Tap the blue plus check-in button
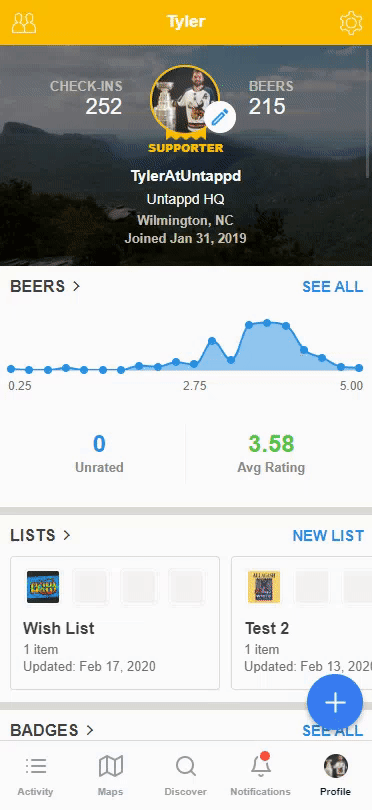 click(x=335, y=702)
